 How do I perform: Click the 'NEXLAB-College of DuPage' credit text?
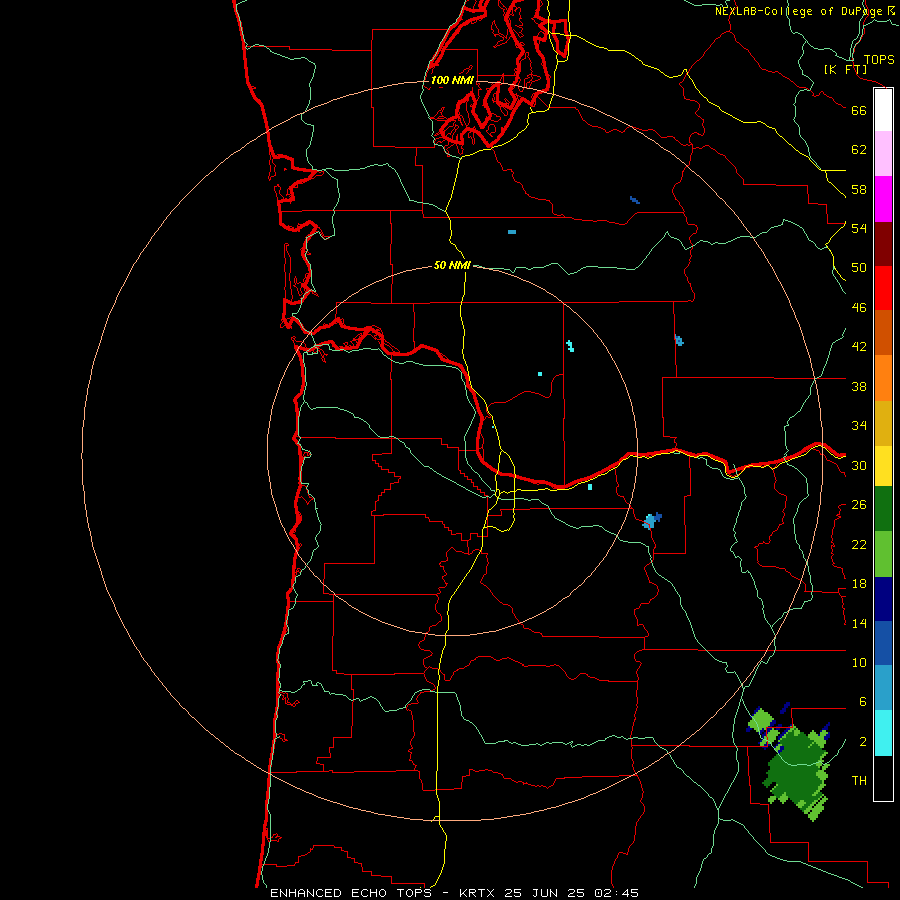tap(798, 11)
